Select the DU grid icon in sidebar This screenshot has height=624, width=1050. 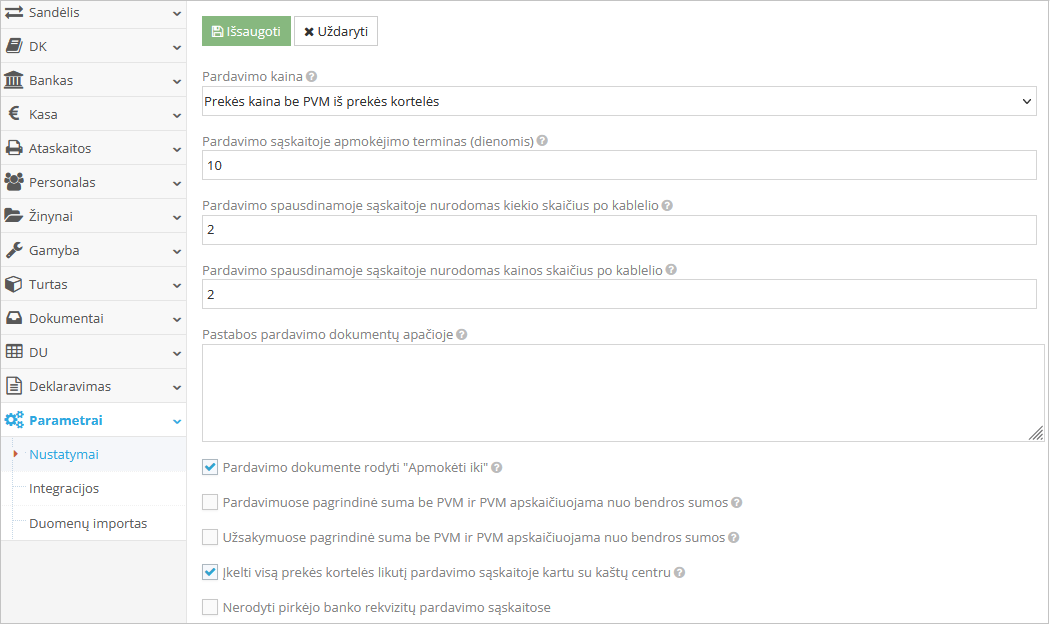[x=17, y=351]
